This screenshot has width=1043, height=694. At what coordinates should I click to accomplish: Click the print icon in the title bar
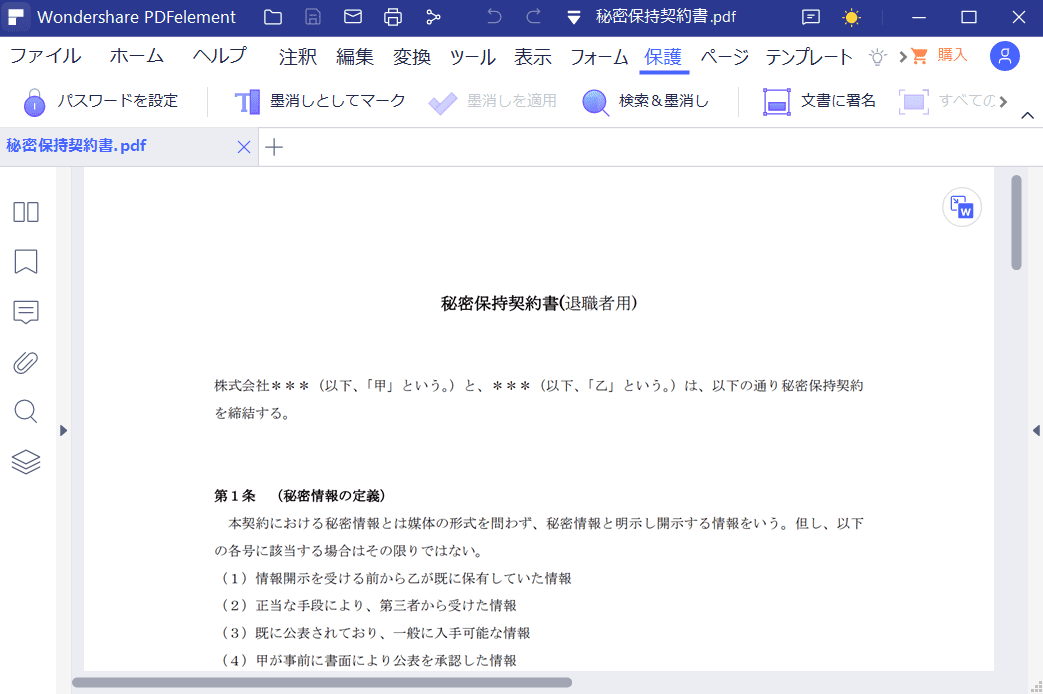click(392, 17)
